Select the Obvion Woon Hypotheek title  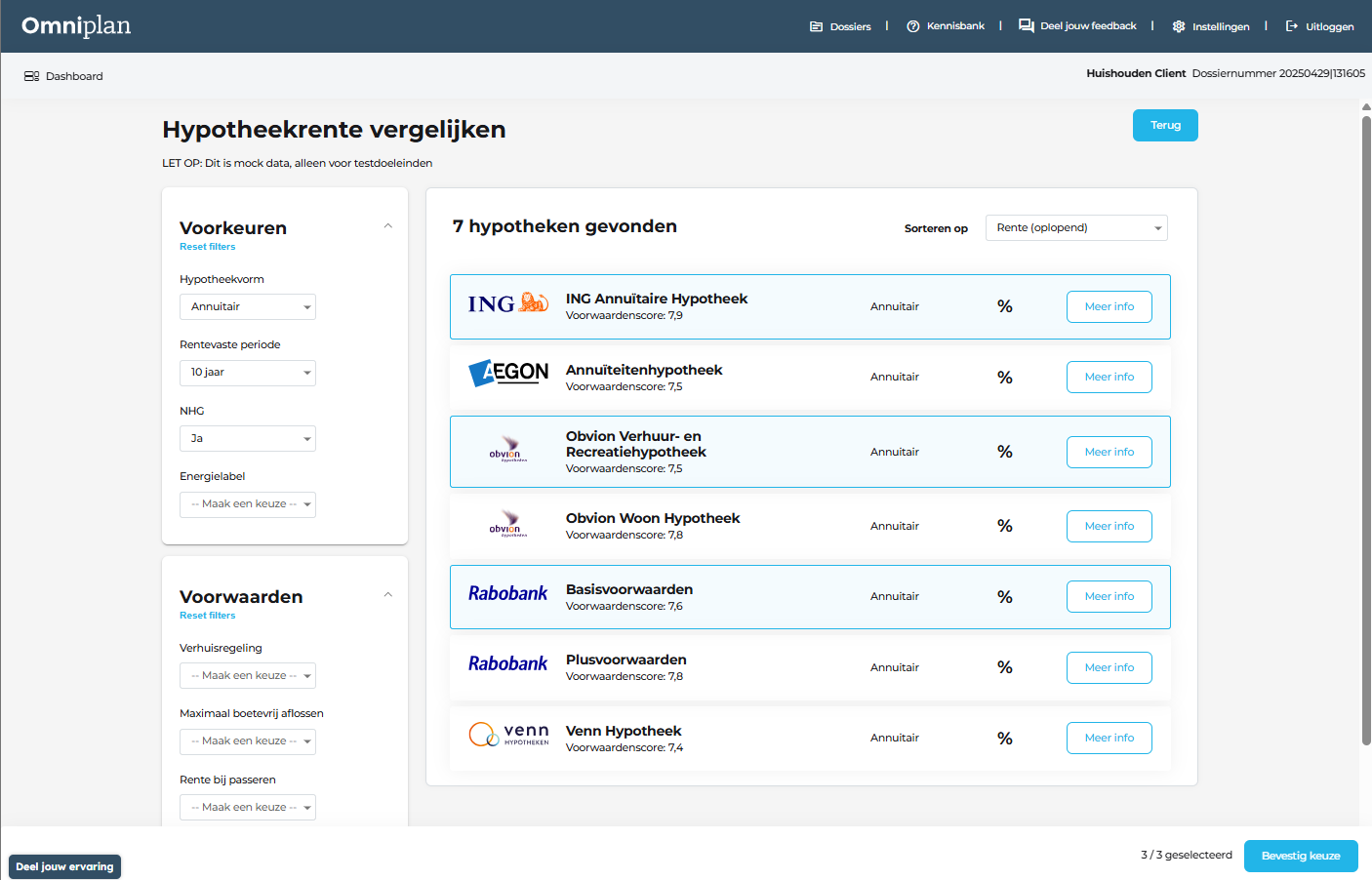tap(653, 518)
